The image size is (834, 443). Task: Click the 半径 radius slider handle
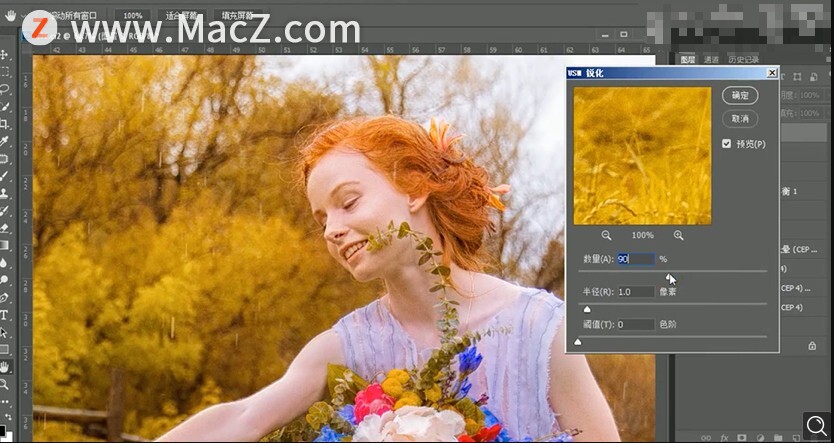[x=587, y=309]
